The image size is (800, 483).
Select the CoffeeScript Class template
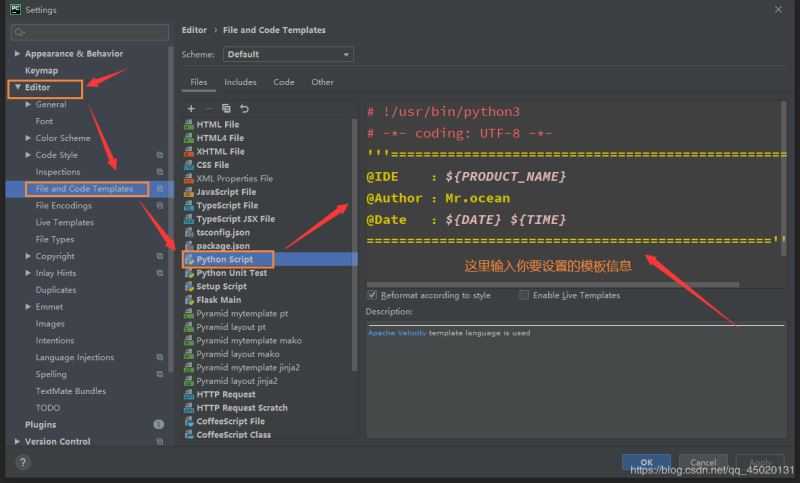(234, 435)
